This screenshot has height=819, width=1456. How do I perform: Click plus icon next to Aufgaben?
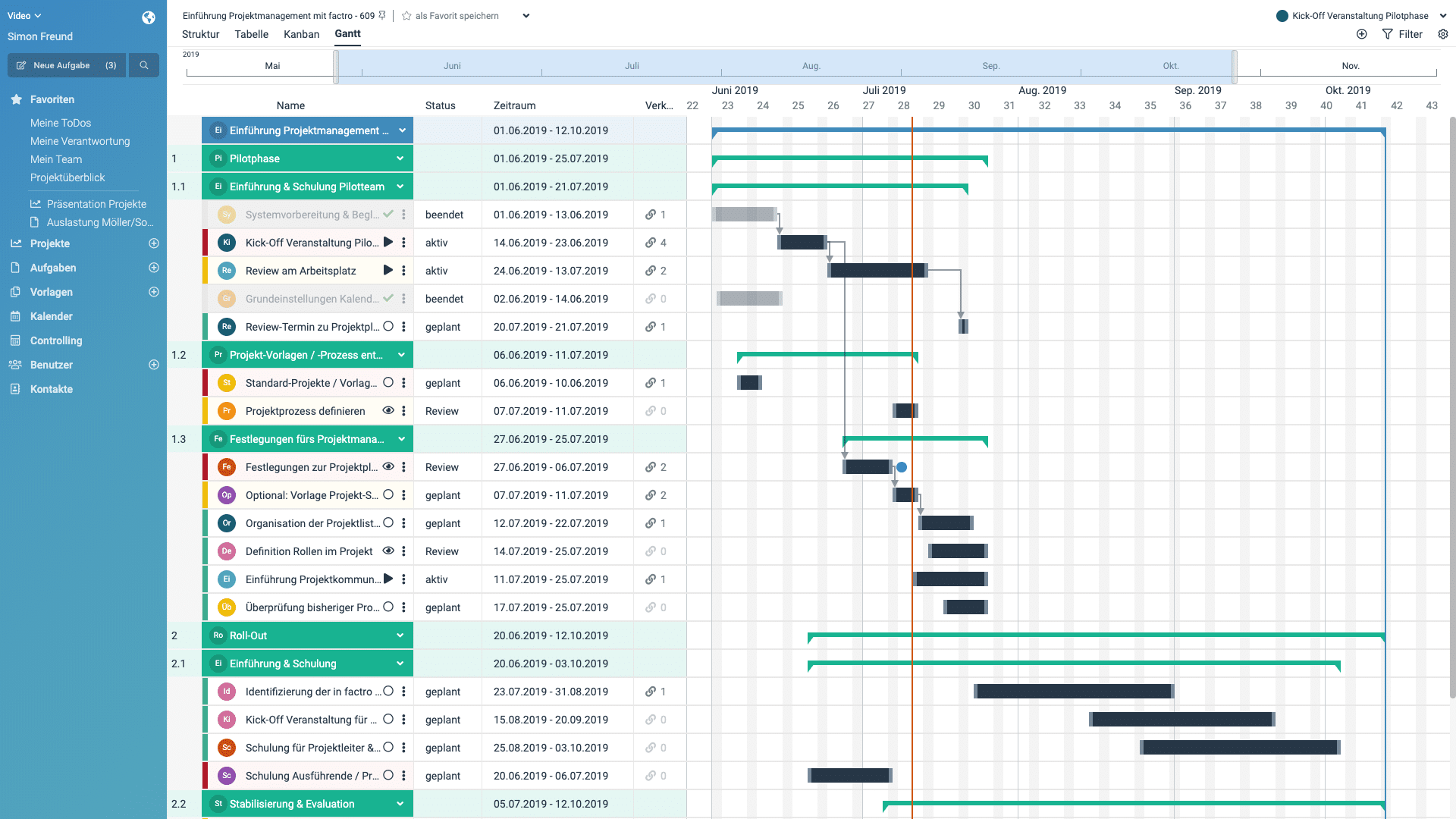click(x=154, y=268)
